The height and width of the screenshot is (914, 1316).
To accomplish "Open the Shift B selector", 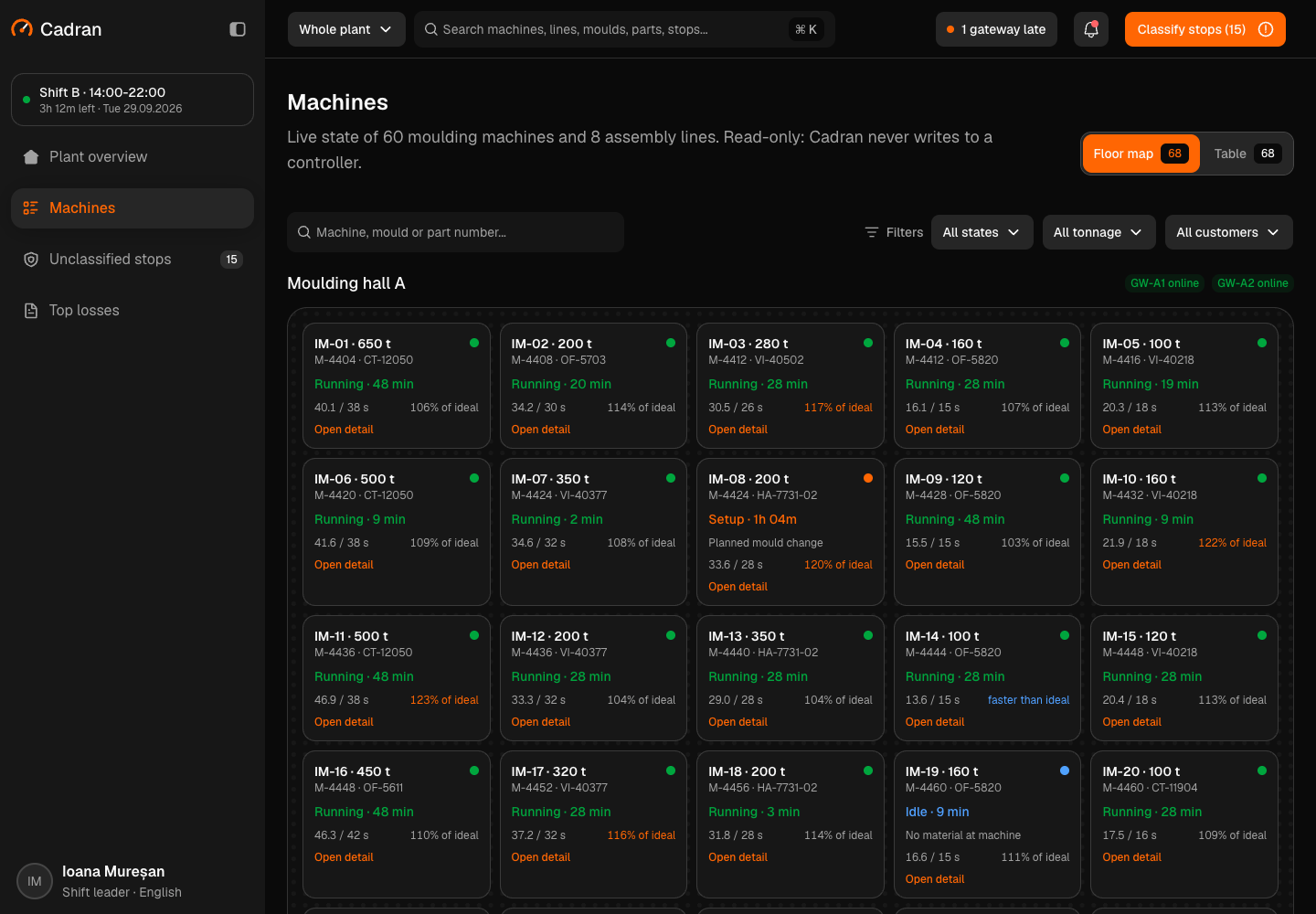I will click(133, 100).
